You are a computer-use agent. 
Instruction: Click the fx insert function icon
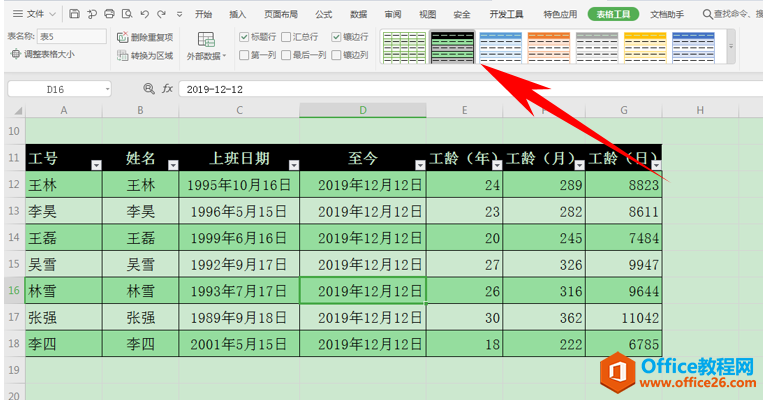click(x=168, y=89)
